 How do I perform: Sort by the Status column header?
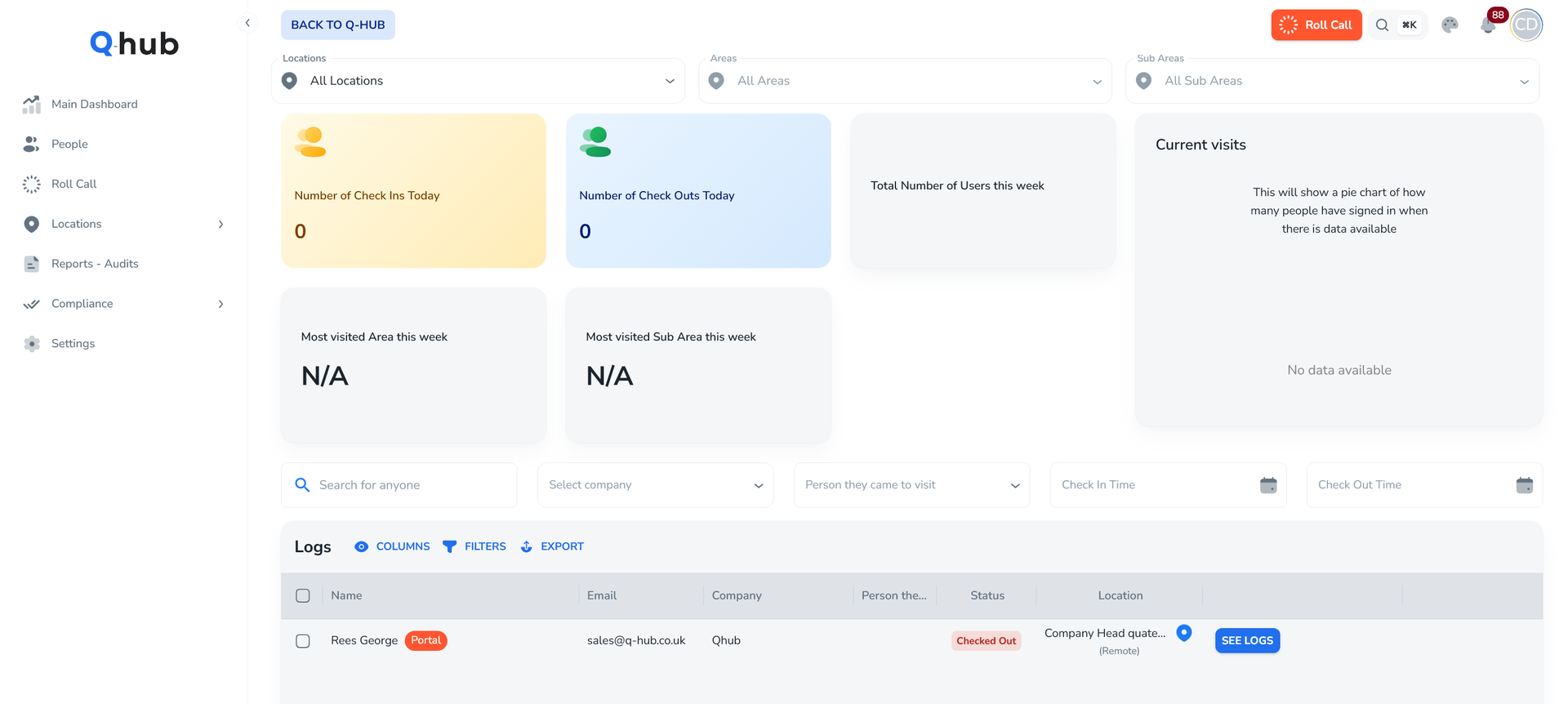(987, 595)
